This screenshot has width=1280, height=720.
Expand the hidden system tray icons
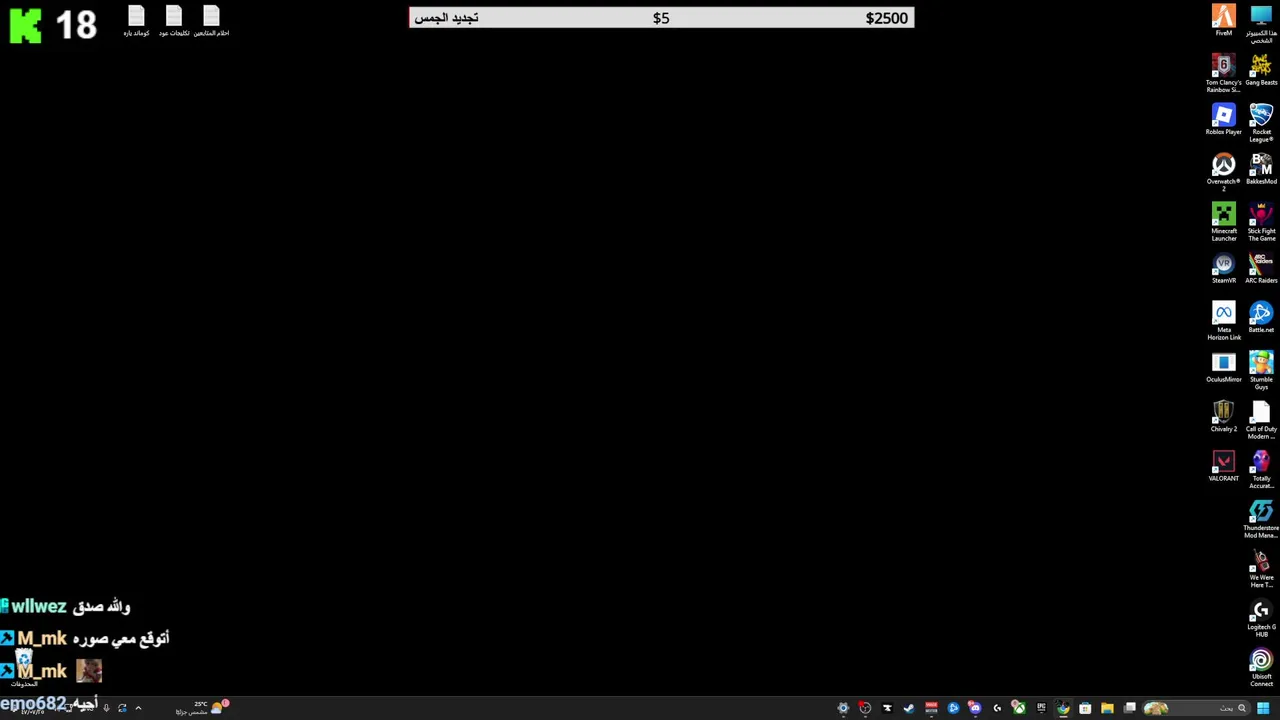pos(138,708)
